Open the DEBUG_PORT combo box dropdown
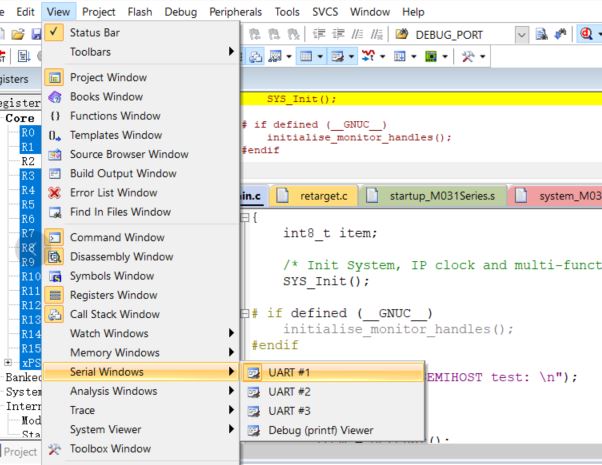The width and height of the screenshot is (602, 465). (521, 35)
